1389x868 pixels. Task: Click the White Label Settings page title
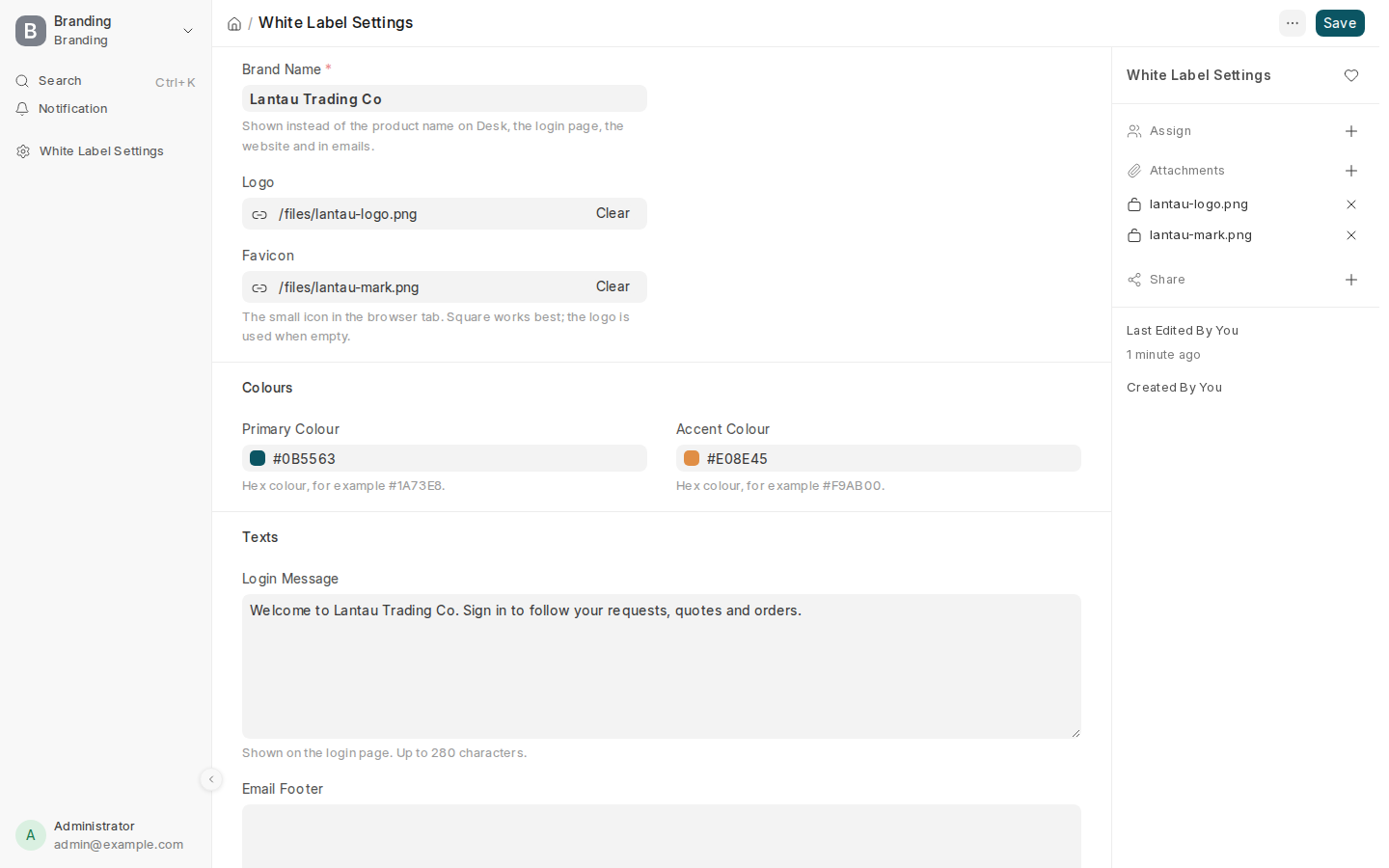(336, 23)
